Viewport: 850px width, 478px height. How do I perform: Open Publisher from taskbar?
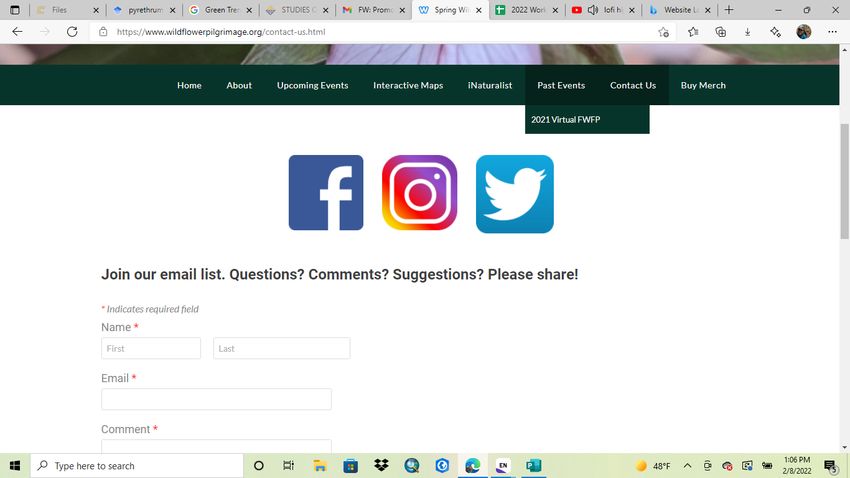pos(533,466)
